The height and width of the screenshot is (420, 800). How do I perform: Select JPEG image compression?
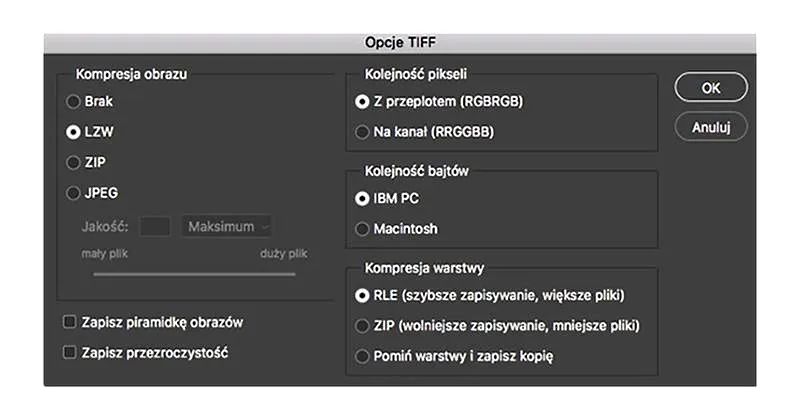click(73, 193)
